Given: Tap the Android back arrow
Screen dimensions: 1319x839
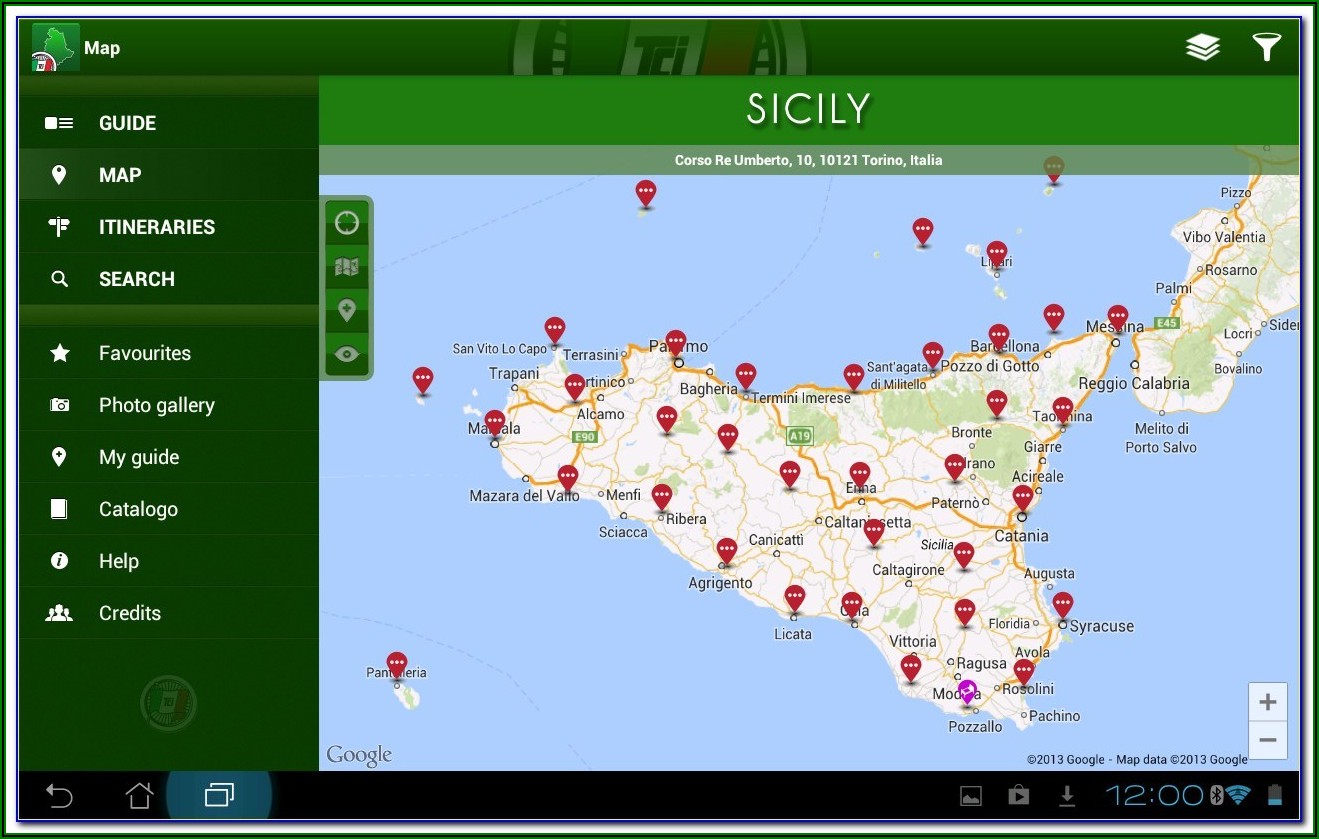Looking at the screenshot, I should coord(60,796).
